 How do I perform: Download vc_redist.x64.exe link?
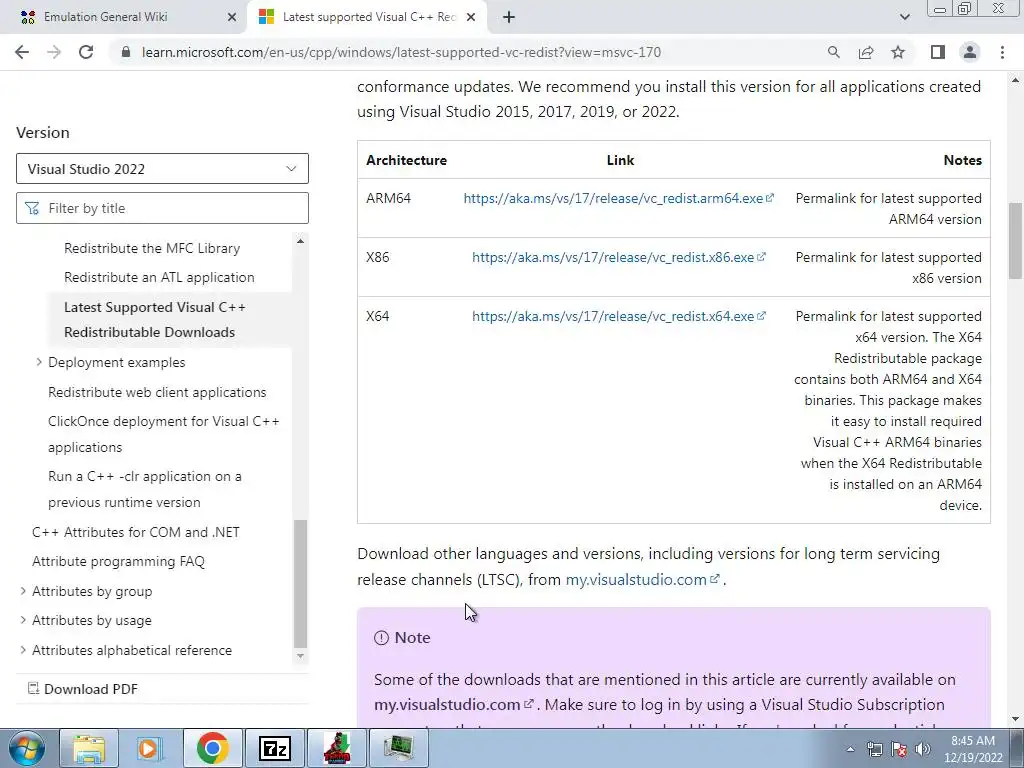point(618,316)
